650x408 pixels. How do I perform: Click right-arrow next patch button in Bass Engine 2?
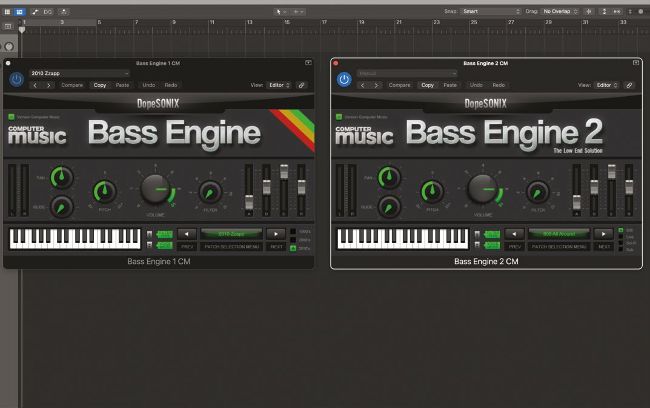point(603,234)
